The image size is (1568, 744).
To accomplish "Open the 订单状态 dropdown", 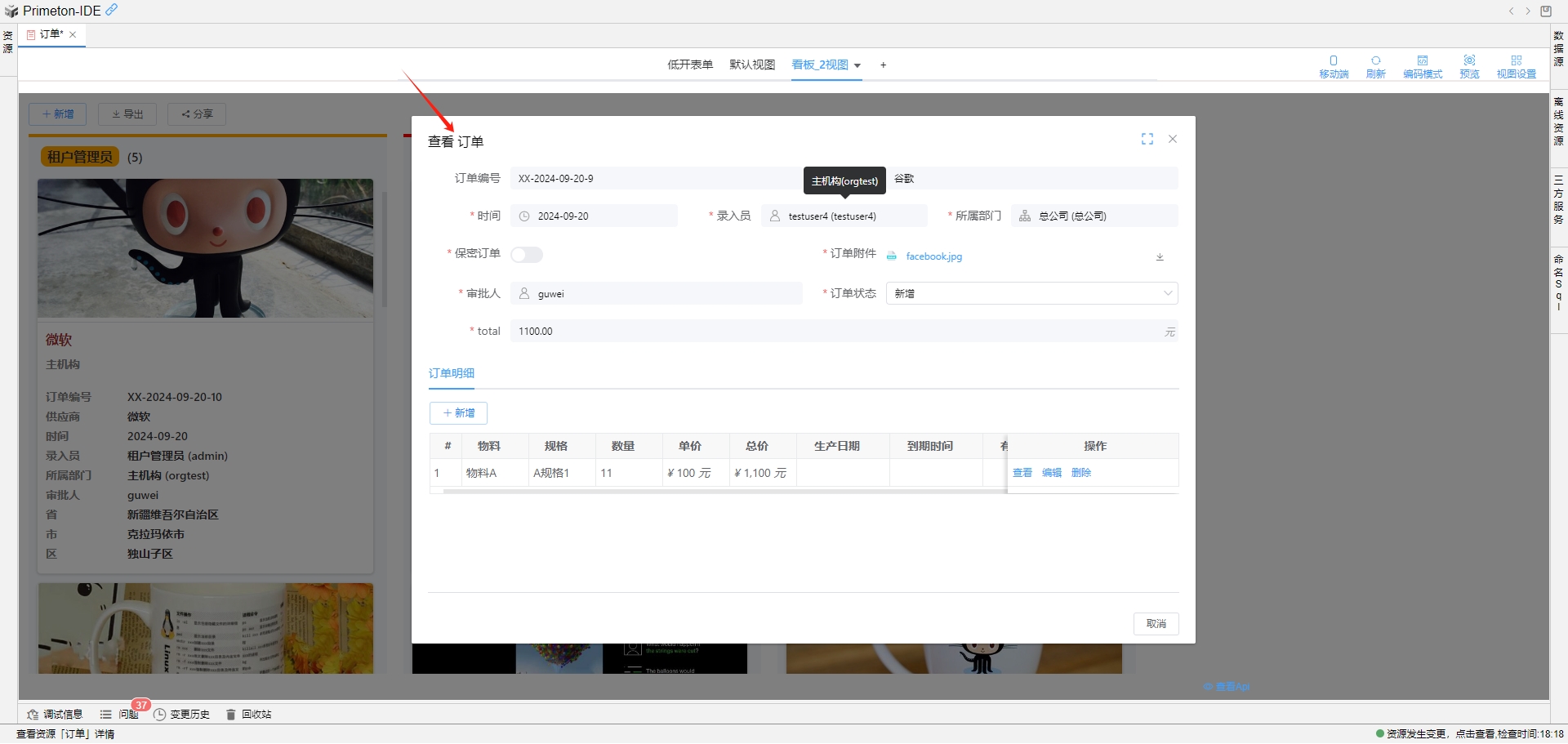I will pos(1031,294).
